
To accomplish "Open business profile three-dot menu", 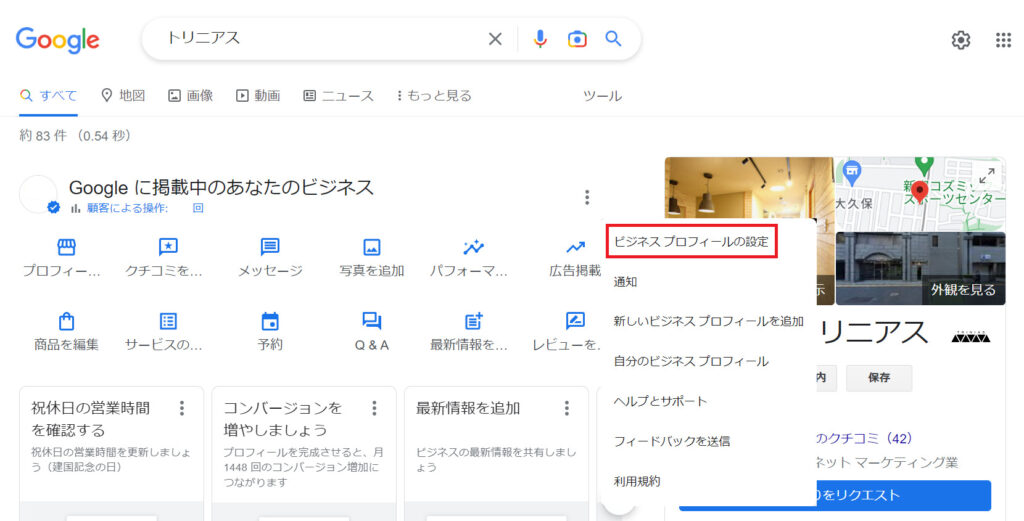I will click(x=587, y=197).
